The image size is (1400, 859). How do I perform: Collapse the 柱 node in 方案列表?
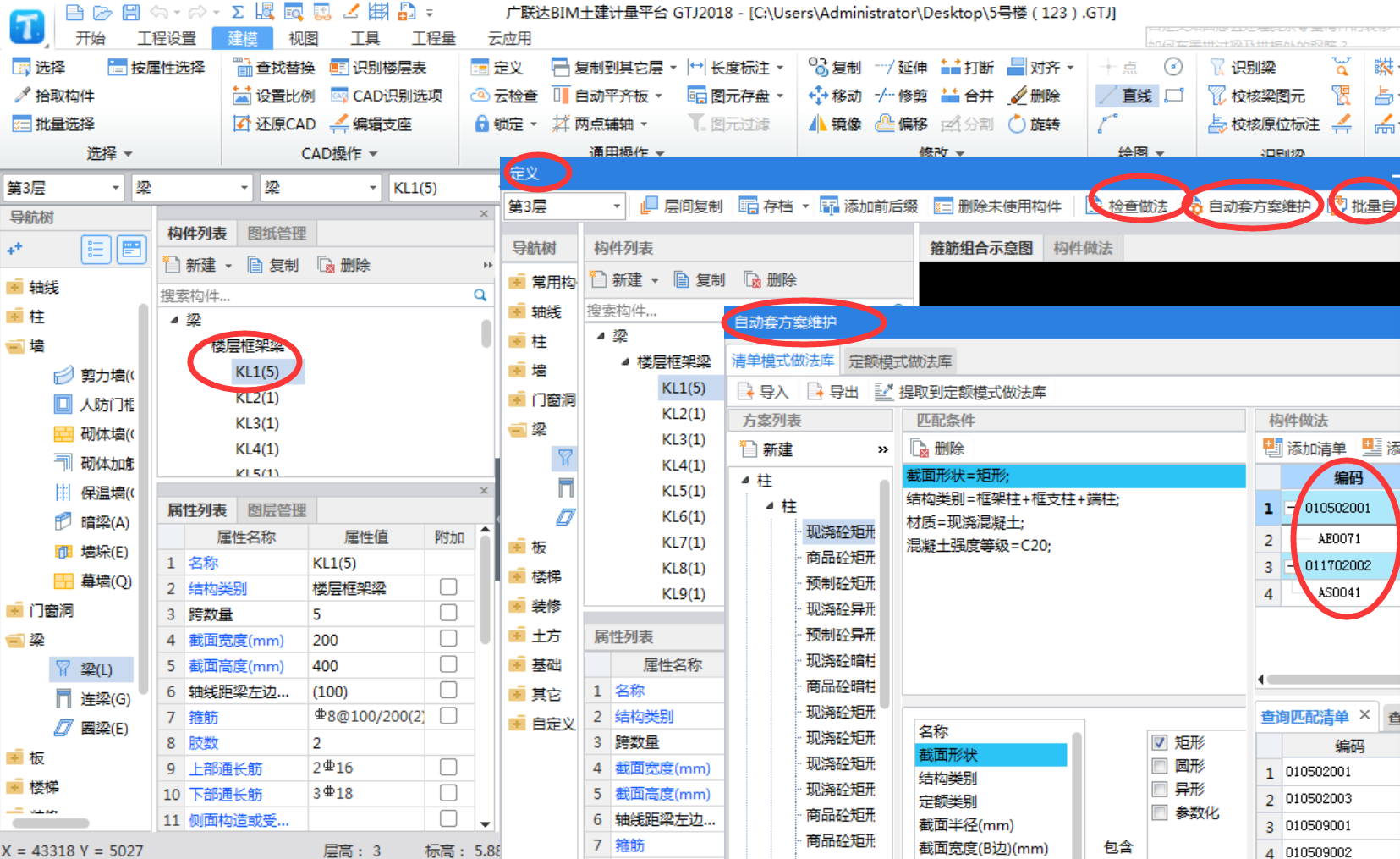[745, 481]
